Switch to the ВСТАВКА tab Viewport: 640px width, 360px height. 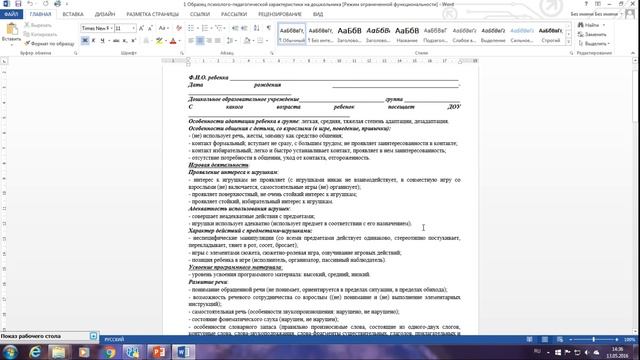coord(73,14)
